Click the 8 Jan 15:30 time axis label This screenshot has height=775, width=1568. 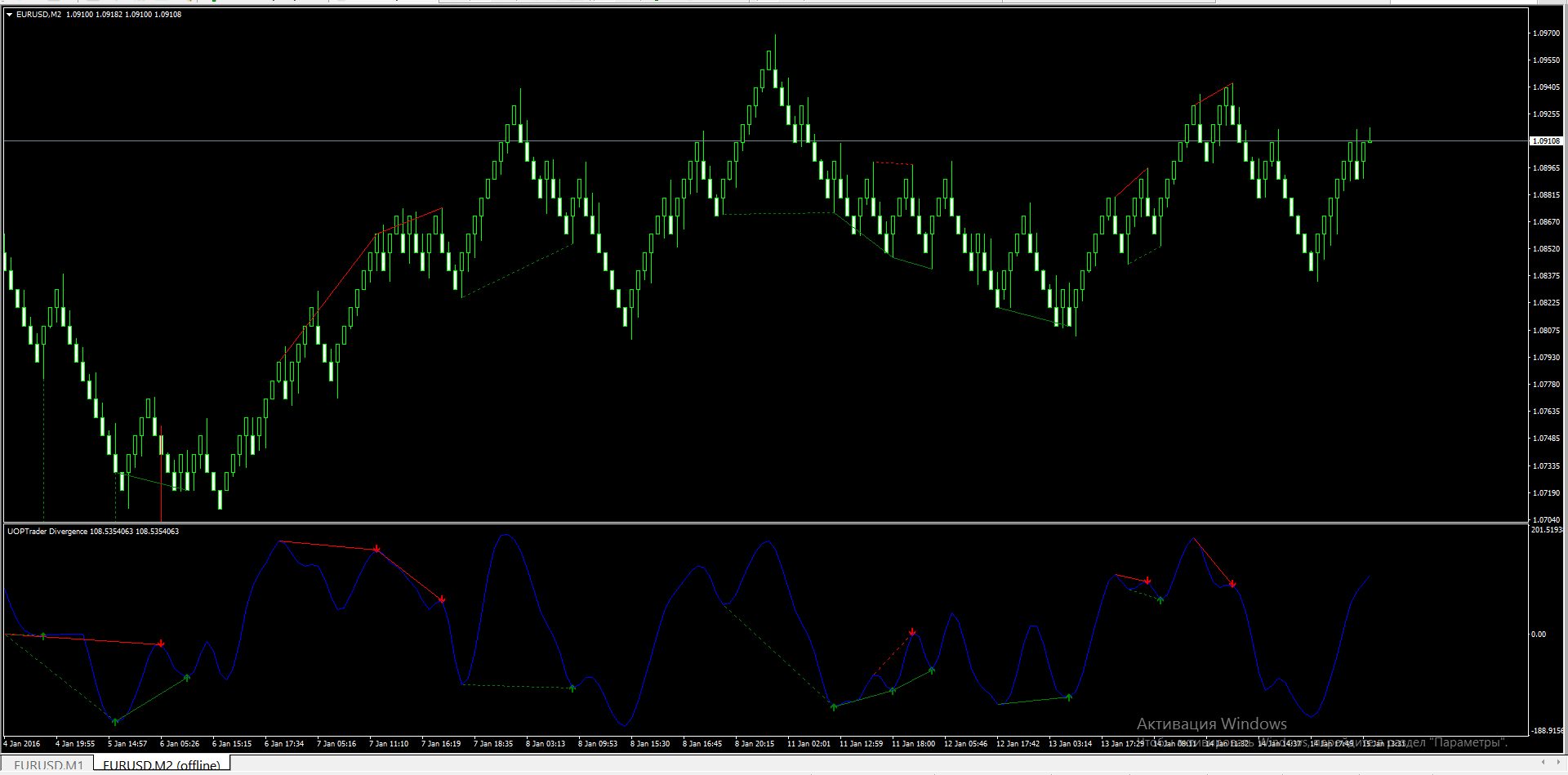pyautogui.click(x=650, y=744)
